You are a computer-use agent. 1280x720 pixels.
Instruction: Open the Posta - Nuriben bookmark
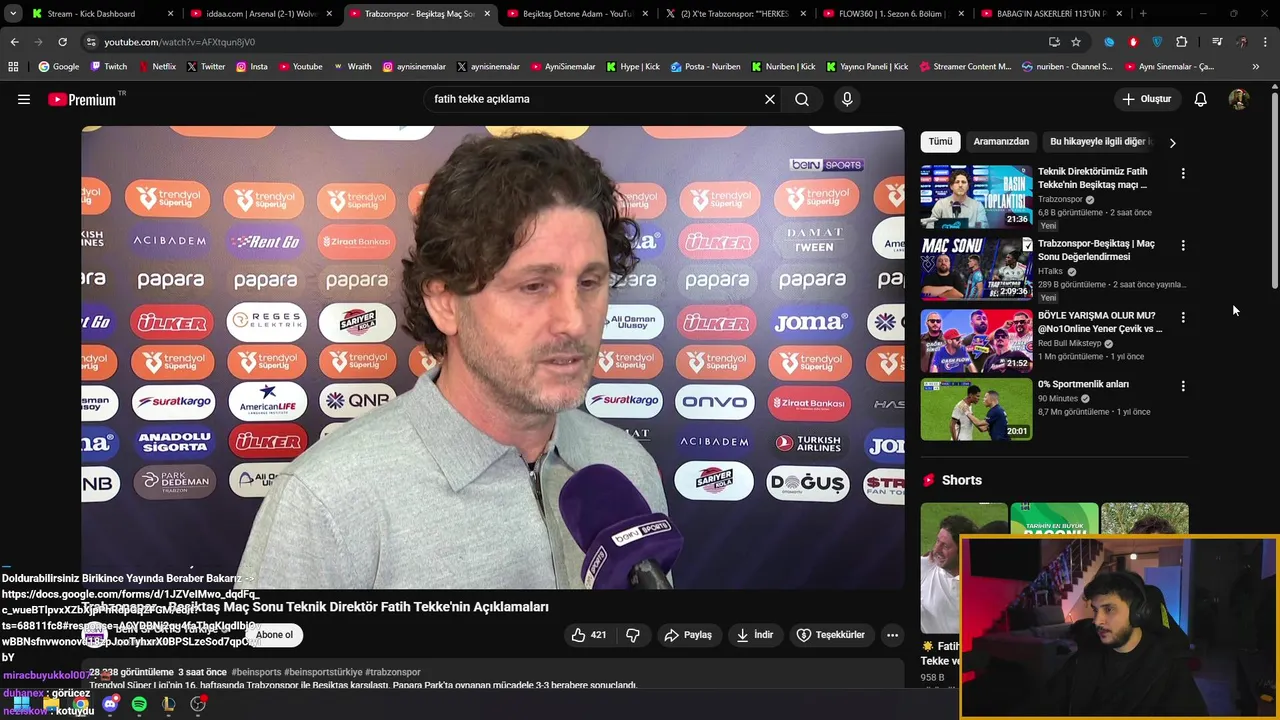[705, 66]
